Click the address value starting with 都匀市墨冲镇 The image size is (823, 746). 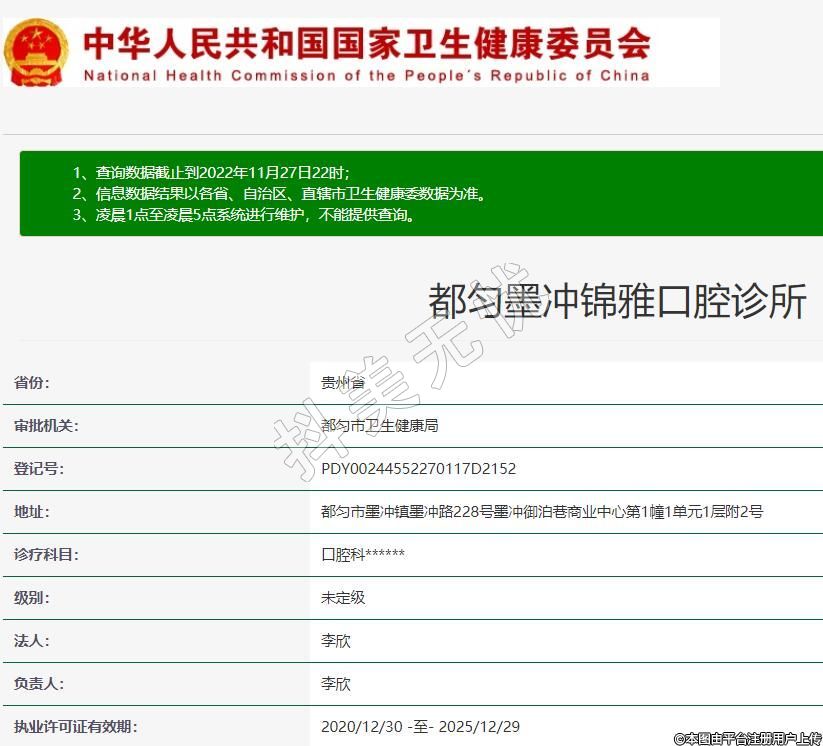[x=541, y=512]
